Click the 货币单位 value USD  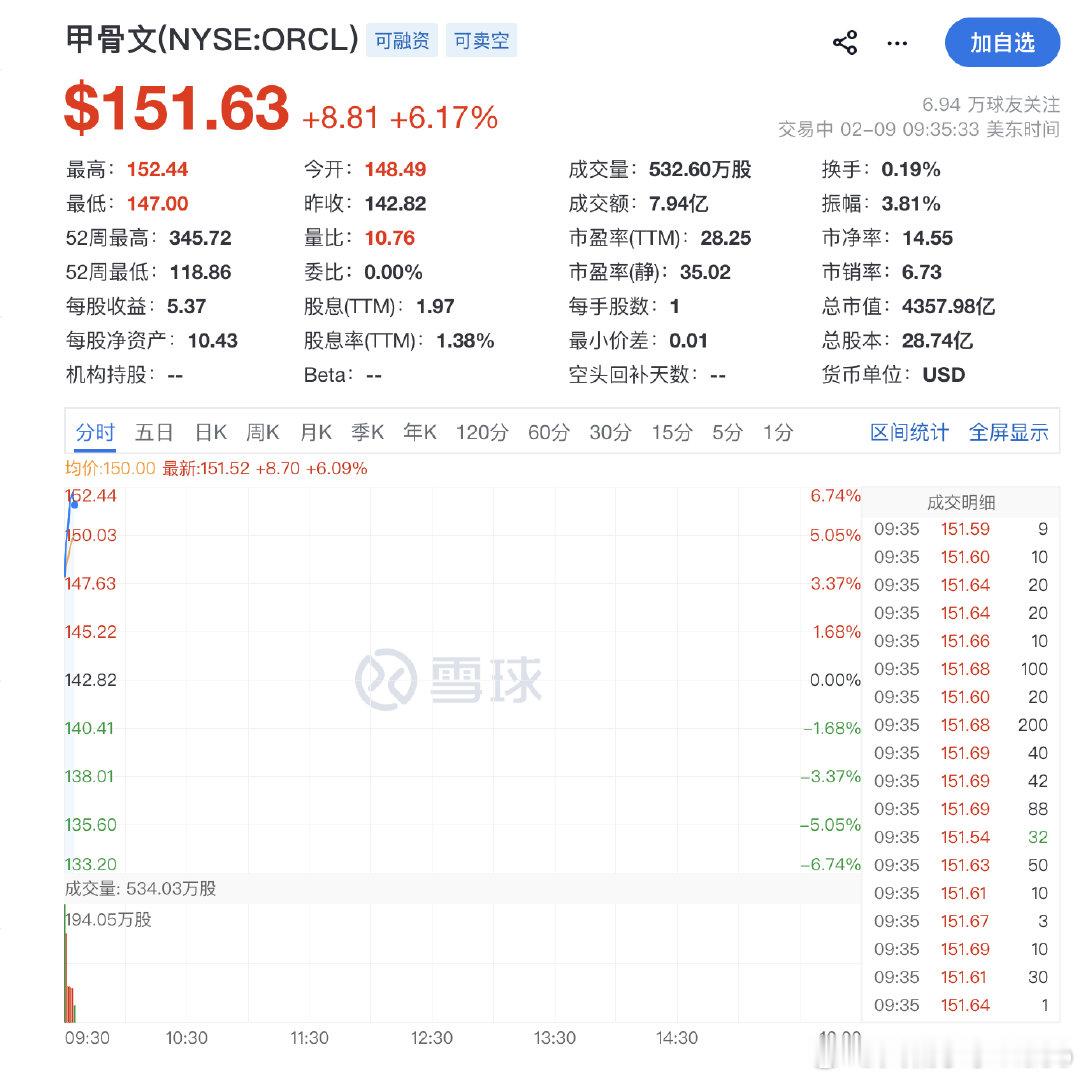(943, 375)
